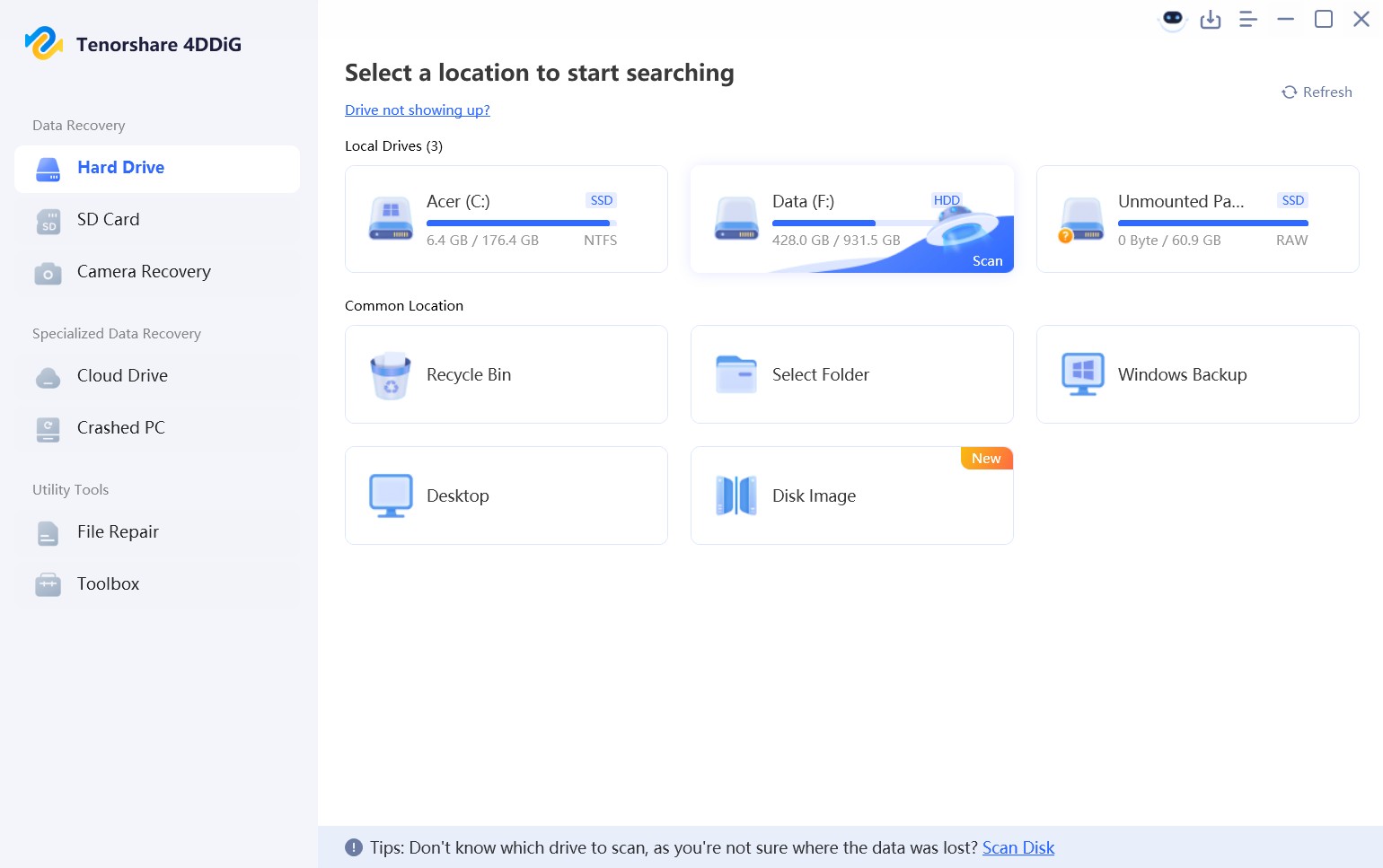Click the Desktop monitor icon
Screen dimensions: 1383x868
coord(391,495)
